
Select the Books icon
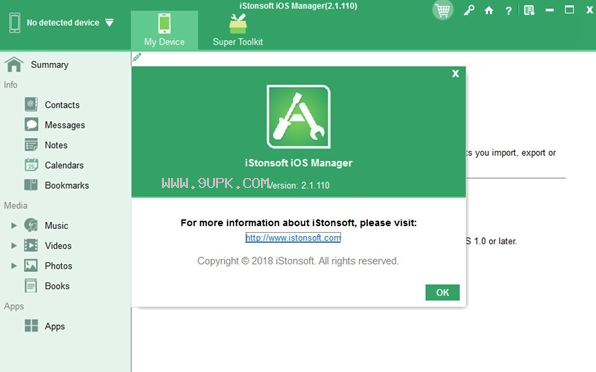[31, 285]
